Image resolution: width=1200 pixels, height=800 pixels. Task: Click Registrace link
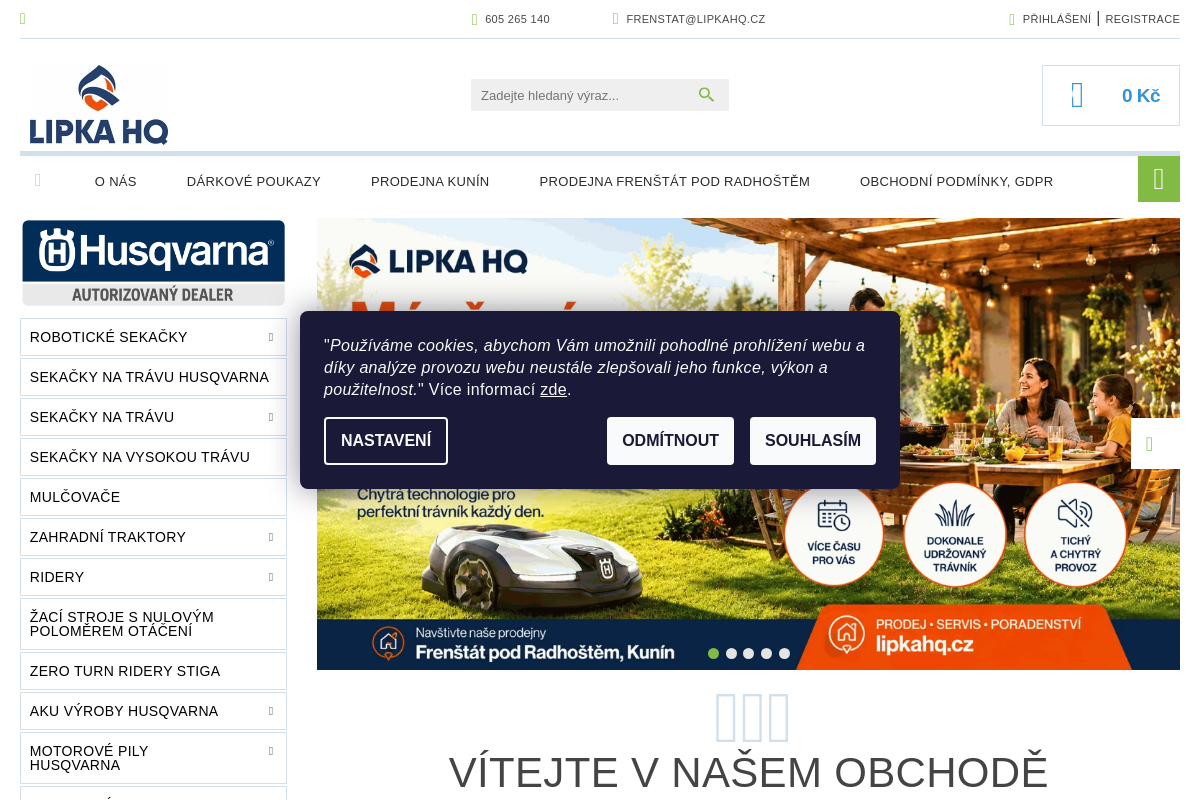coord(1143,19)
